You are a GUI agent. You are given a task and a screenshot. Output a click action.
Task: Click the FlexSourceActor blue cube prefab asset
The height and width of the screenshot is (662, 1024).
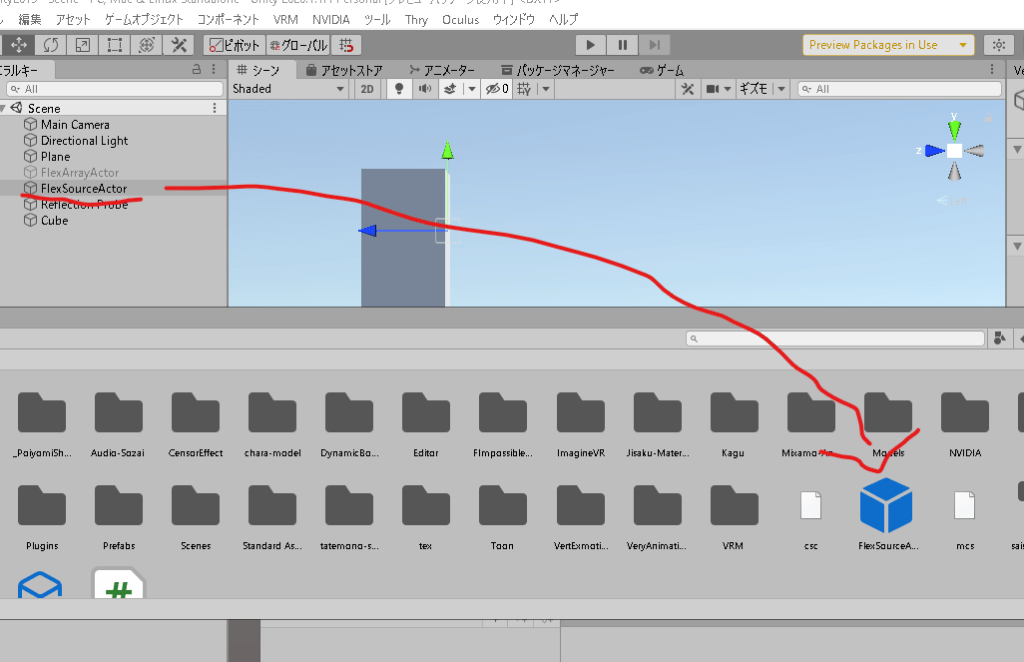[x=886, y=505]
